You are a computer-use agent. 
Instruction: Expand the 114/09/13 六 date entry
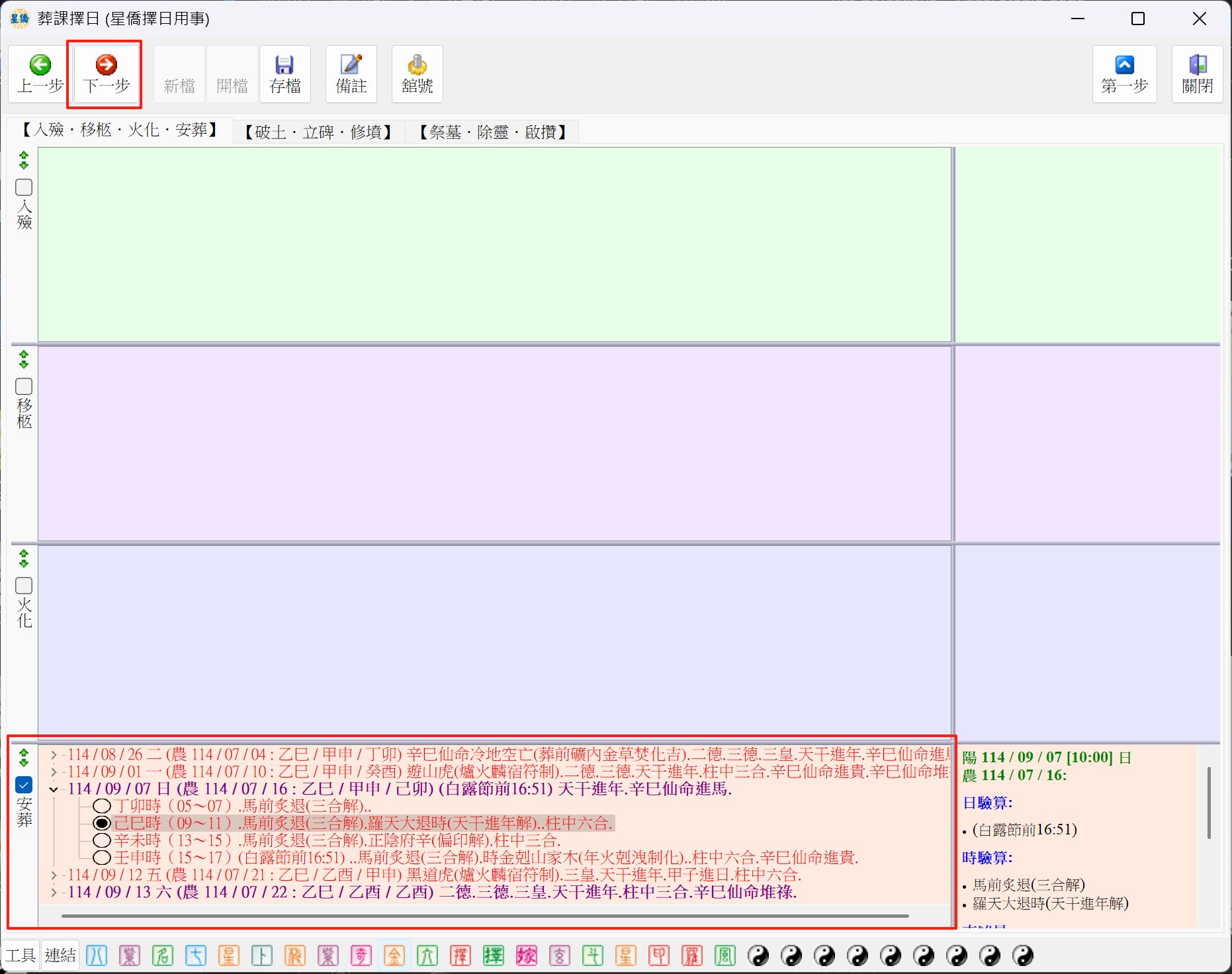(x=54, y=892)
